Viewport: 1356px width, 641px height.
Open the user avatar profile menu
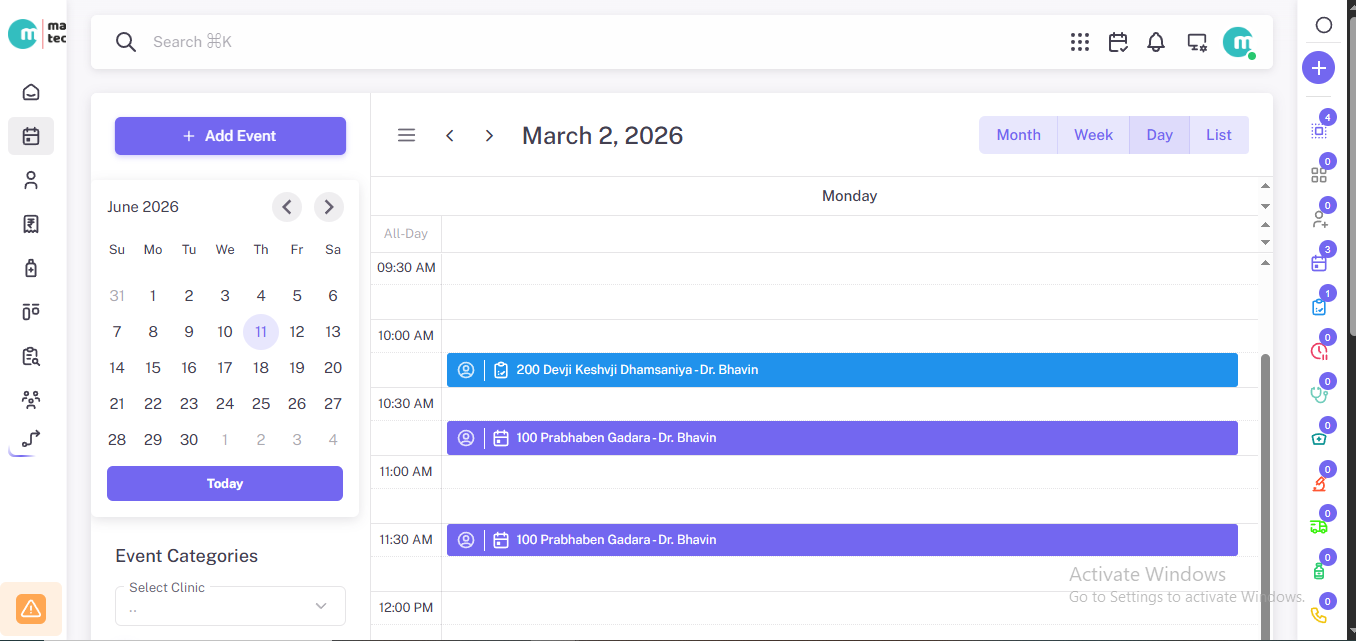(x=1239, y=42)
